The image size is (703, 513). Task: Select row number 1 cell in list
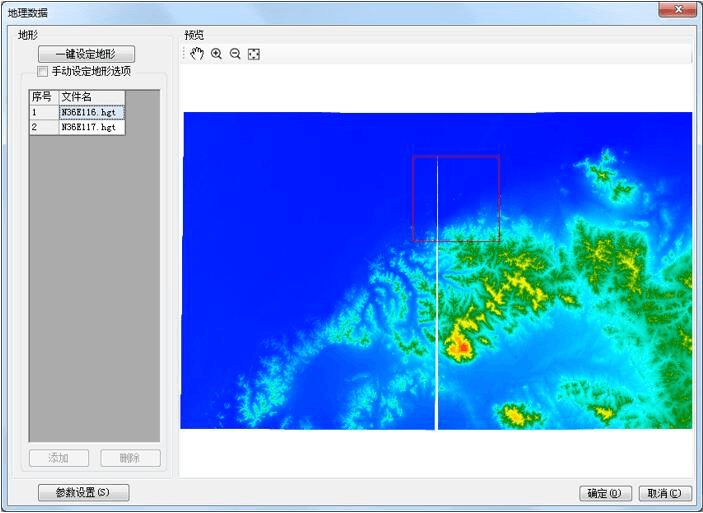pyautogui.click(x=43, y=113)
